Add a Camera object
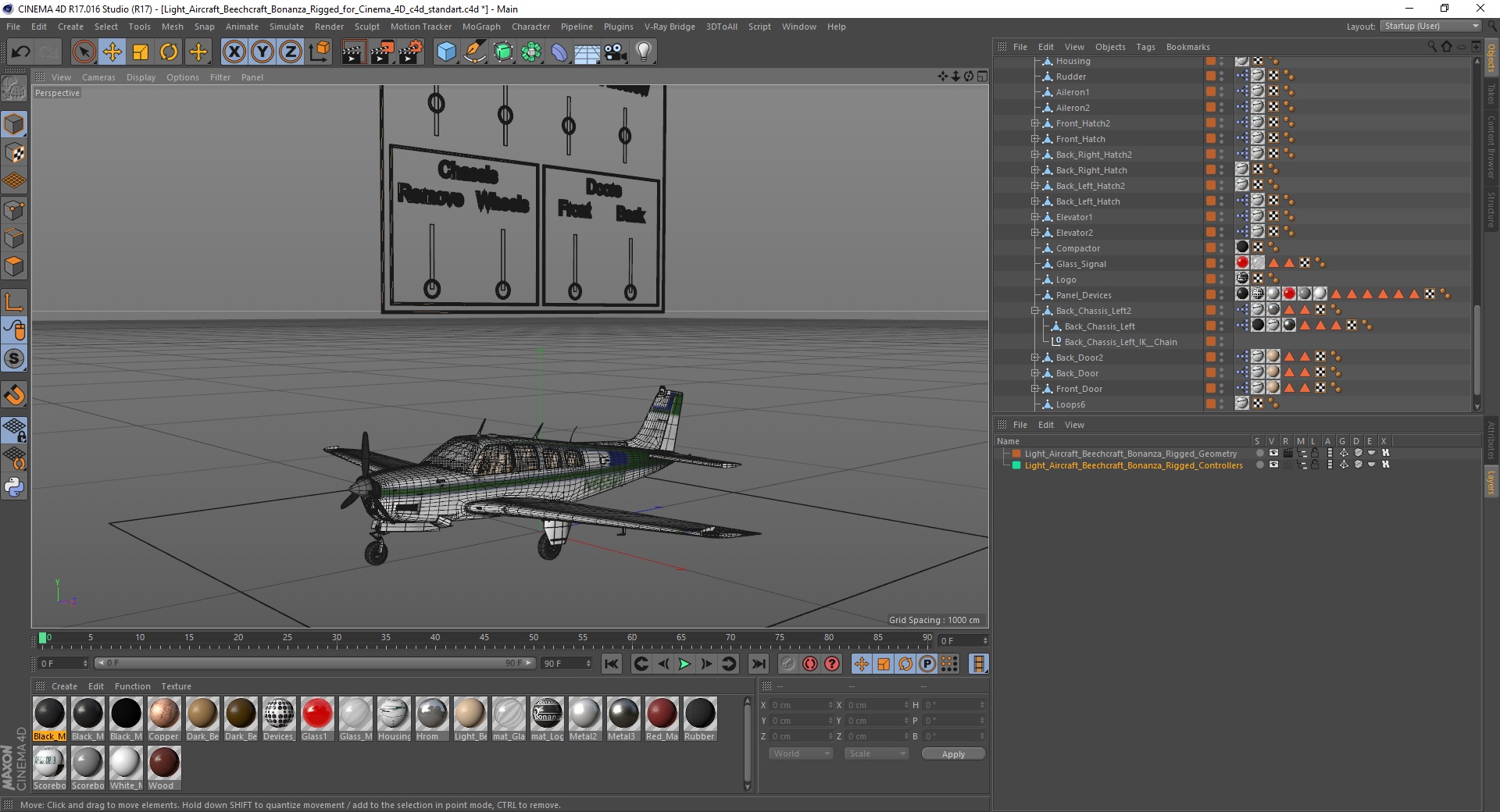Viewport: 1500px width, 812px height. click(616, 52)
